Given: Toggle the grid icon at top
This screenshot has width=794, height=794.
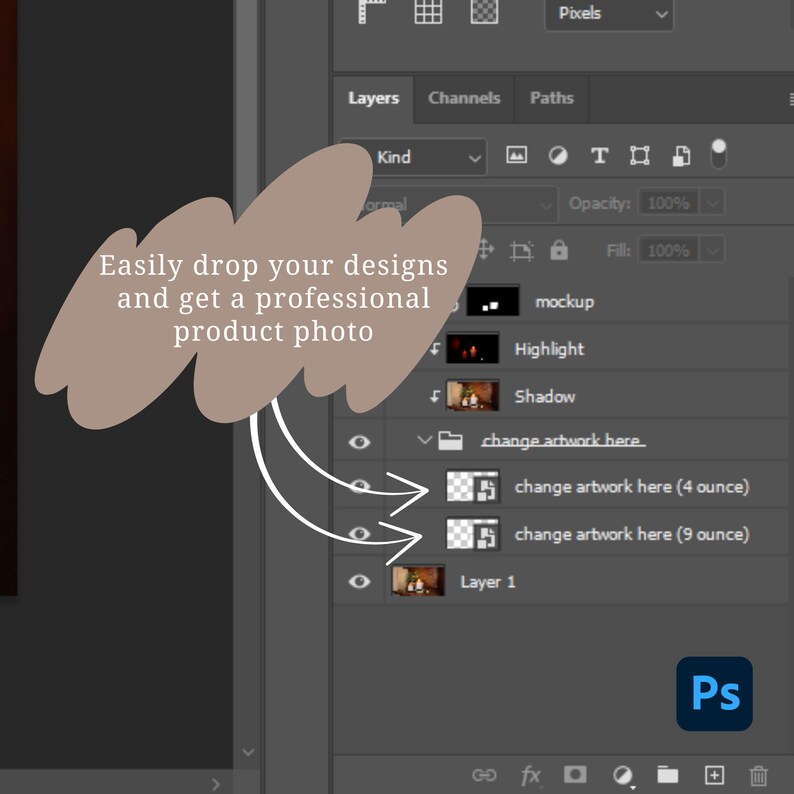Looking at the screenshot, I should 428,11.
